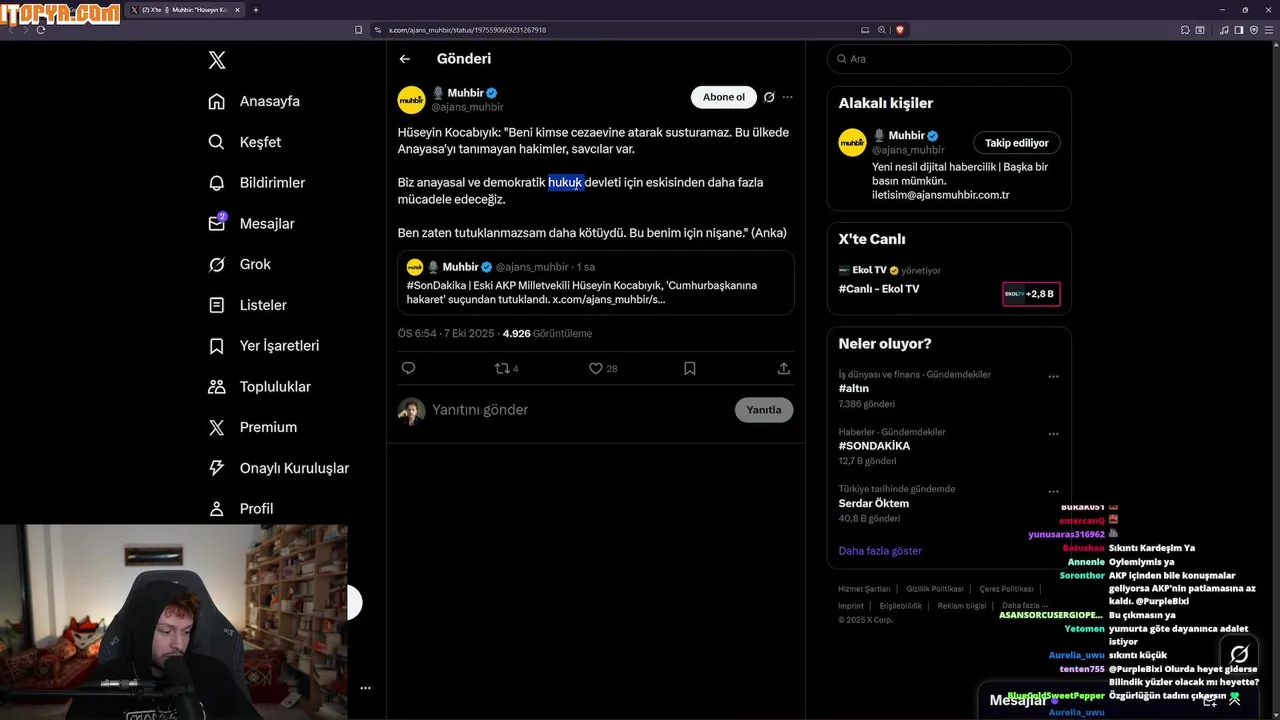This screenshot has width=1280, height=720.
Task: Close the X Muhbir browser tab
Action: coord(237,10)
